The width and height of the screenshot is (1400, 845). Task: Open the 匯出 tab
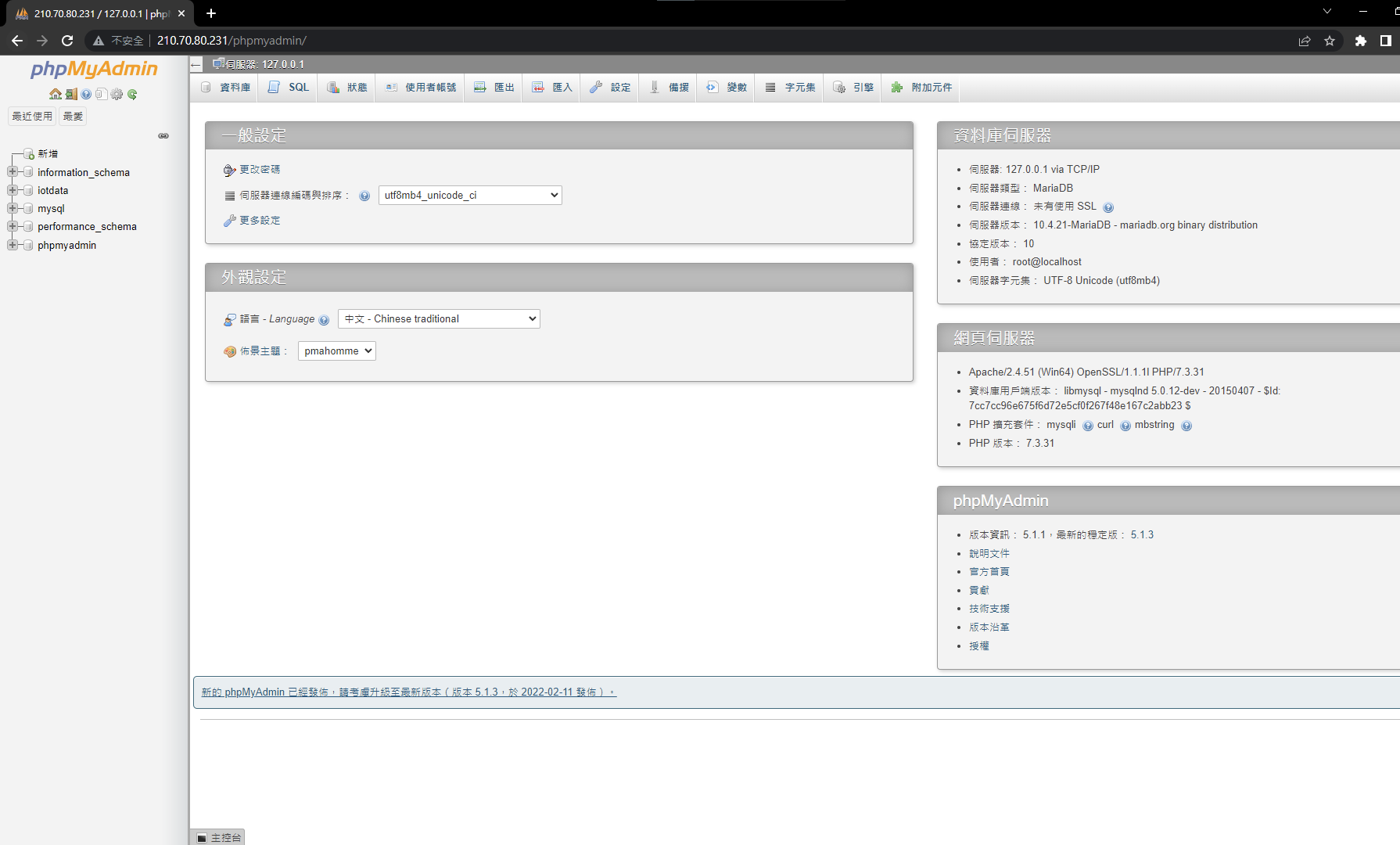coord(494,88)
